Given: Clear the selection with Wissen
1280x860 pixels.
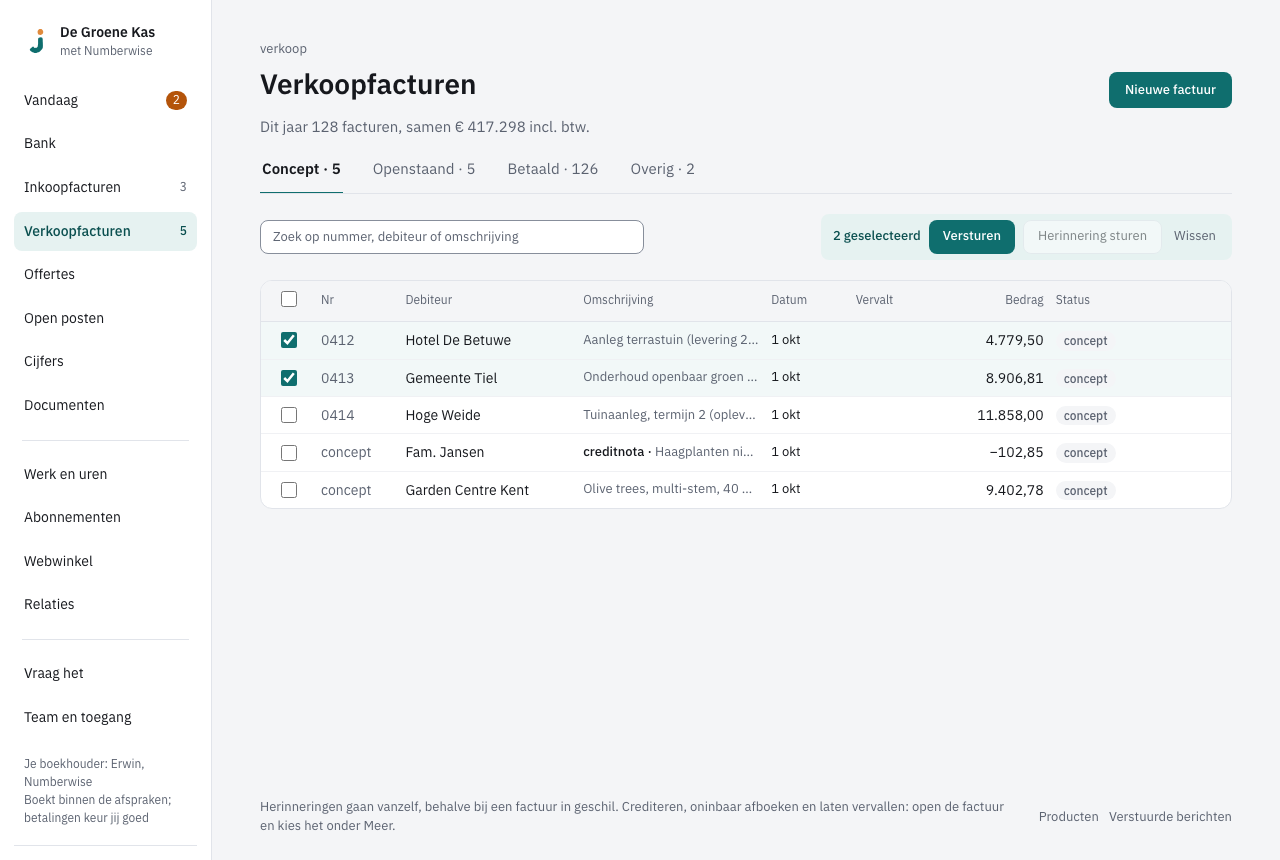Looking at the screenshot, I should [x=1195, y=237].
